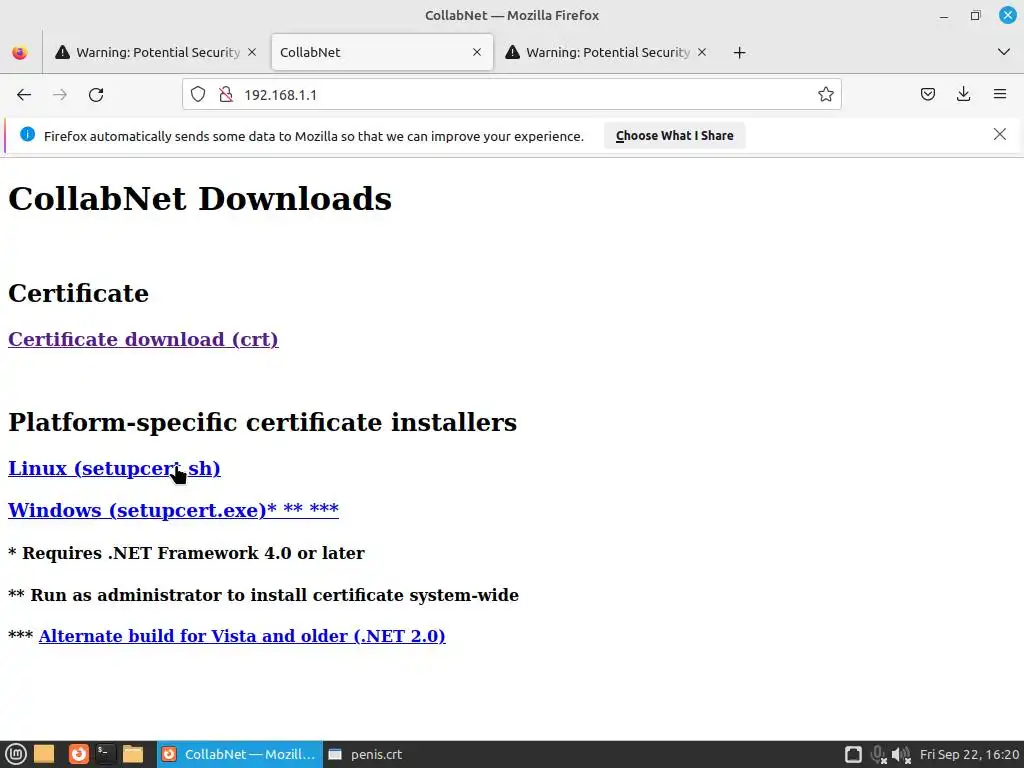Download the Linux (setupcert.sh) installer link
This screenshot has width=1024, height=768.
114,468
